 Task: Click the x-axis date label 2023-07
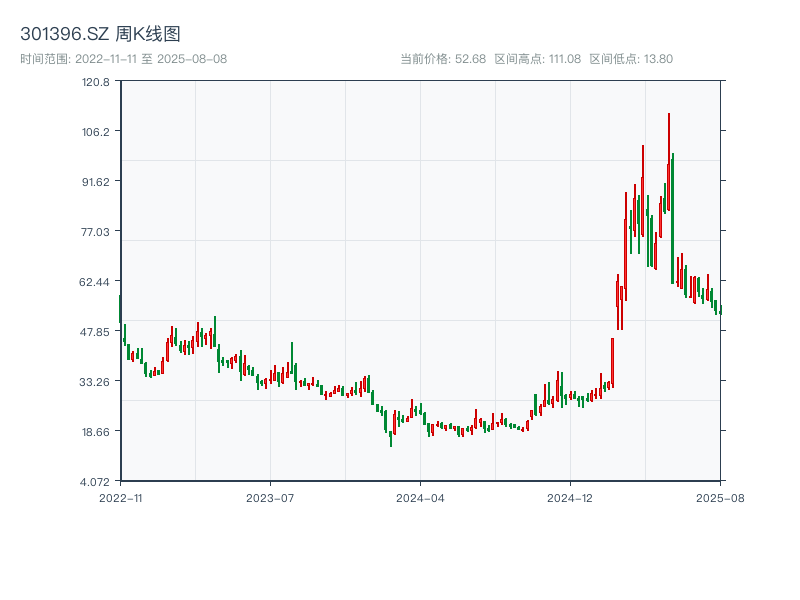(x=270, y=498)
